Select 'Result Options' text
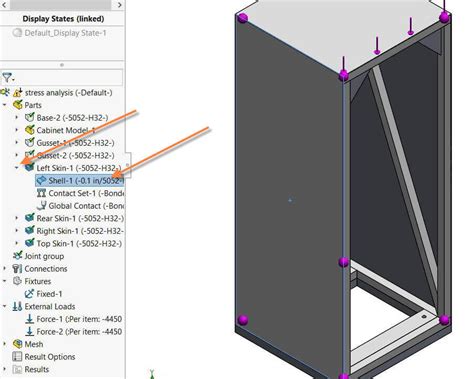The width and height of the screenshot is (474, 379). tap(50, 357)
